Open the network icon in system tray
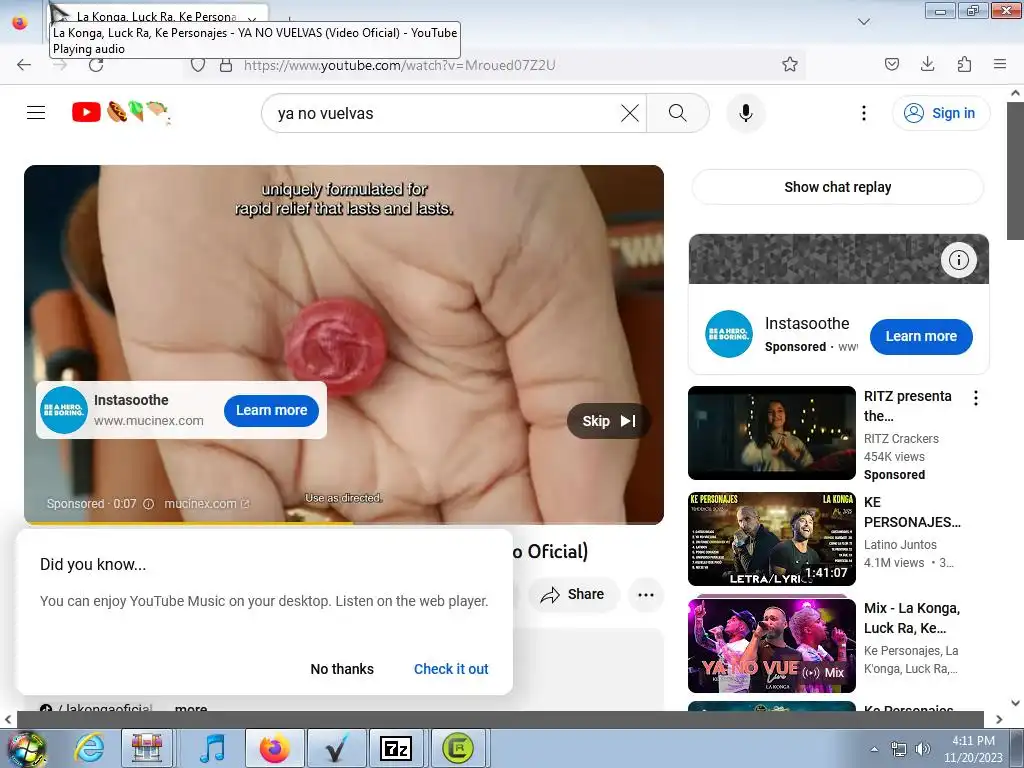The width and height of the screenshot is (1024, 768). 899,749
